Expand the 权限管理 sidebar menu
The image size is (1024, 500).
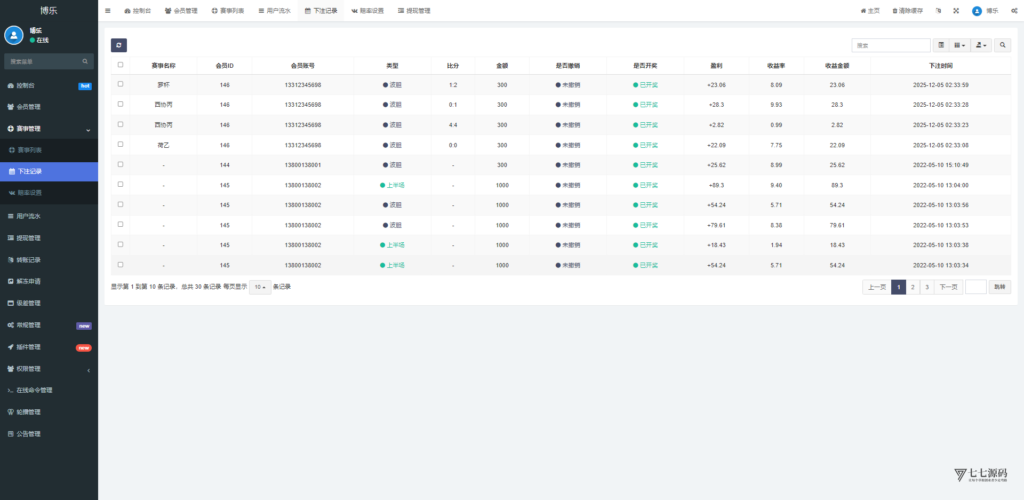[49, 368]
